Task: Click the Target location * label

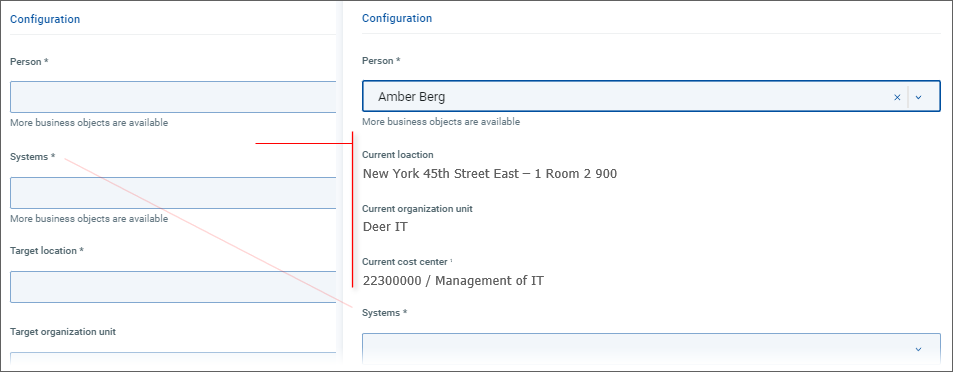Action: pyautogui.click(x=47, y=250)
